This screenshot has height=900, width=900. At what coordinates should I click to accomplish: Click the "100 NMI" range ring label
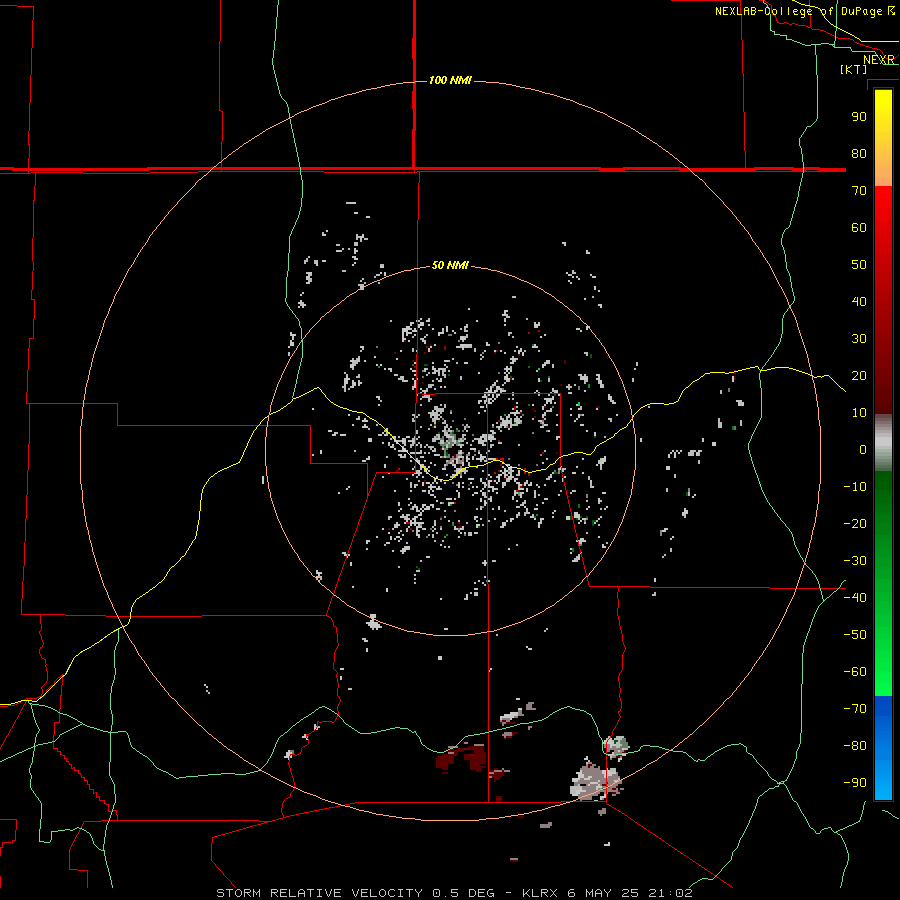tap(450, 80)
